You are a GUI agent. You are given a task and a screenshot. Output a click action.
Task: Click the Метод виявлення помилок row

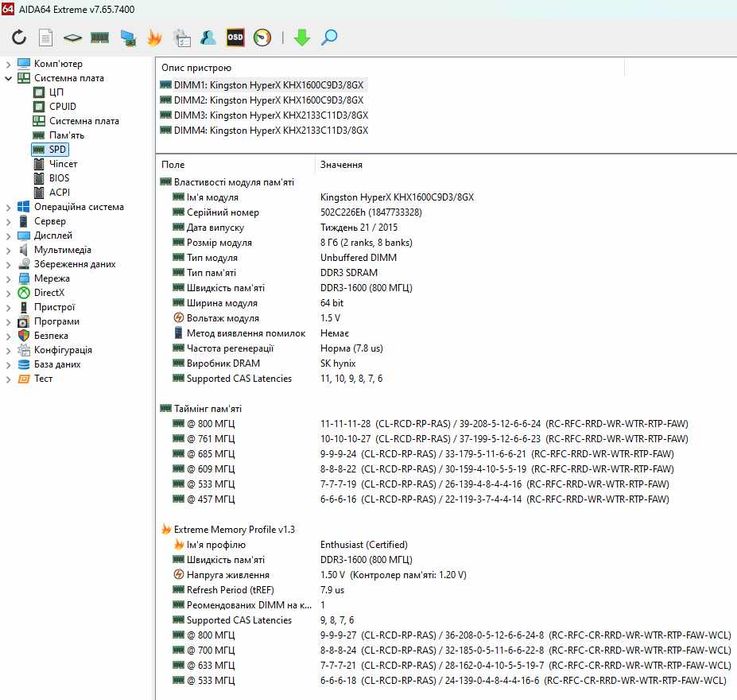coord(261,333)
